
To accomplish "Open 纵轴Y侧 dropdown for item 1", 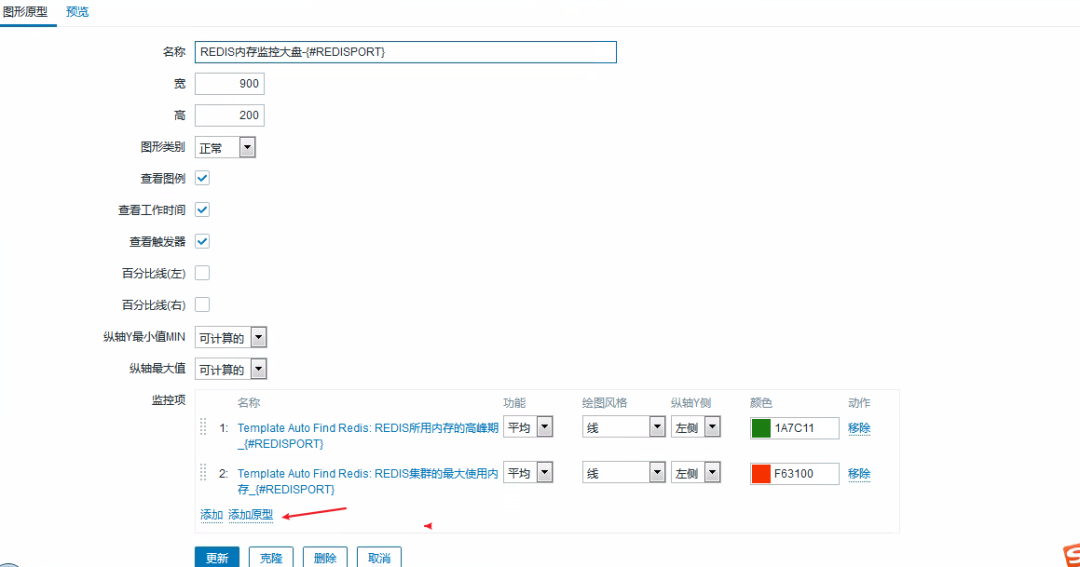I will [696, 427].
